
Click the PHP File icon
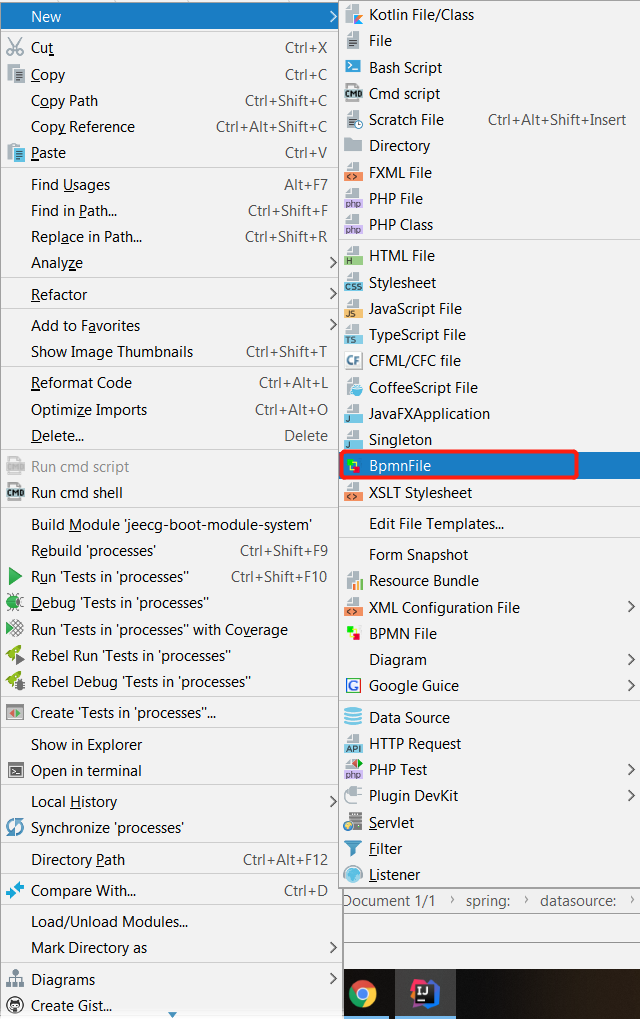[353, 198]
